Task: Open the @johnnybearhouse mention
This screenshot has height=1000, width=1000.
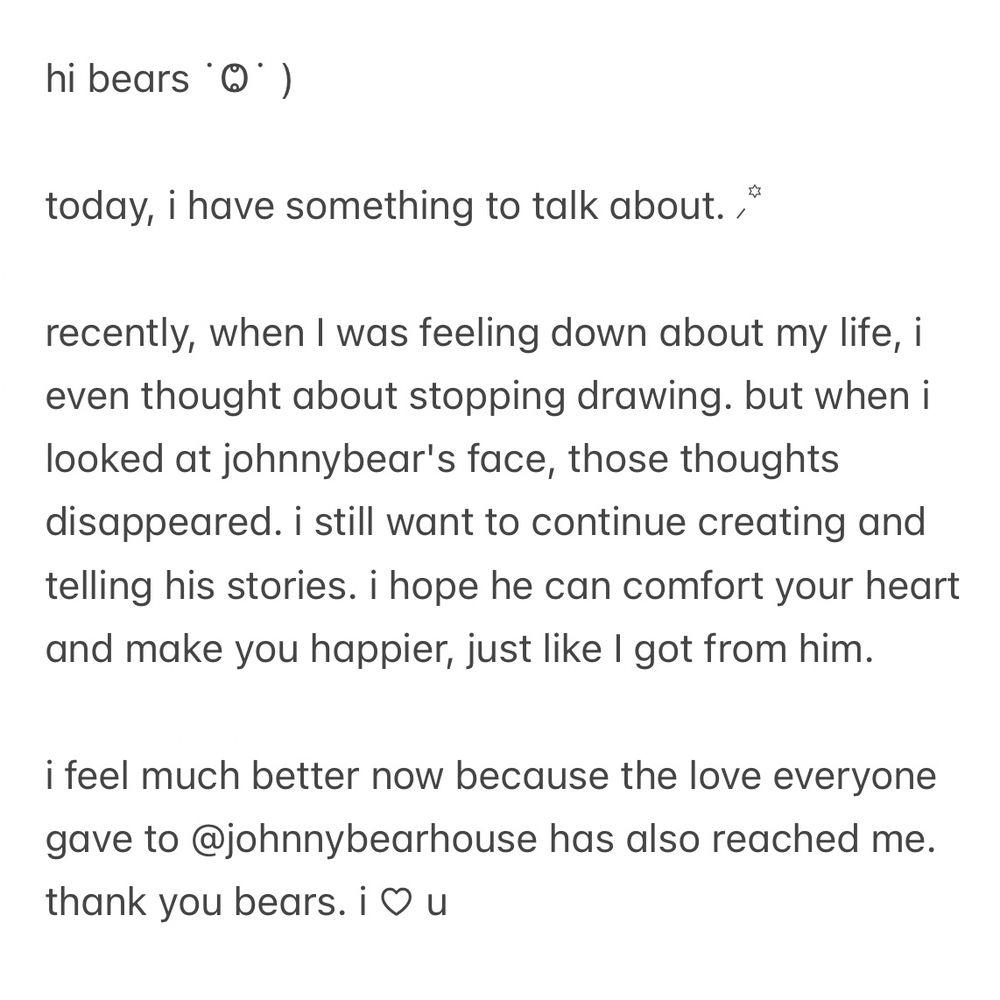Action: pyautogui.click(x=364, y=841)
